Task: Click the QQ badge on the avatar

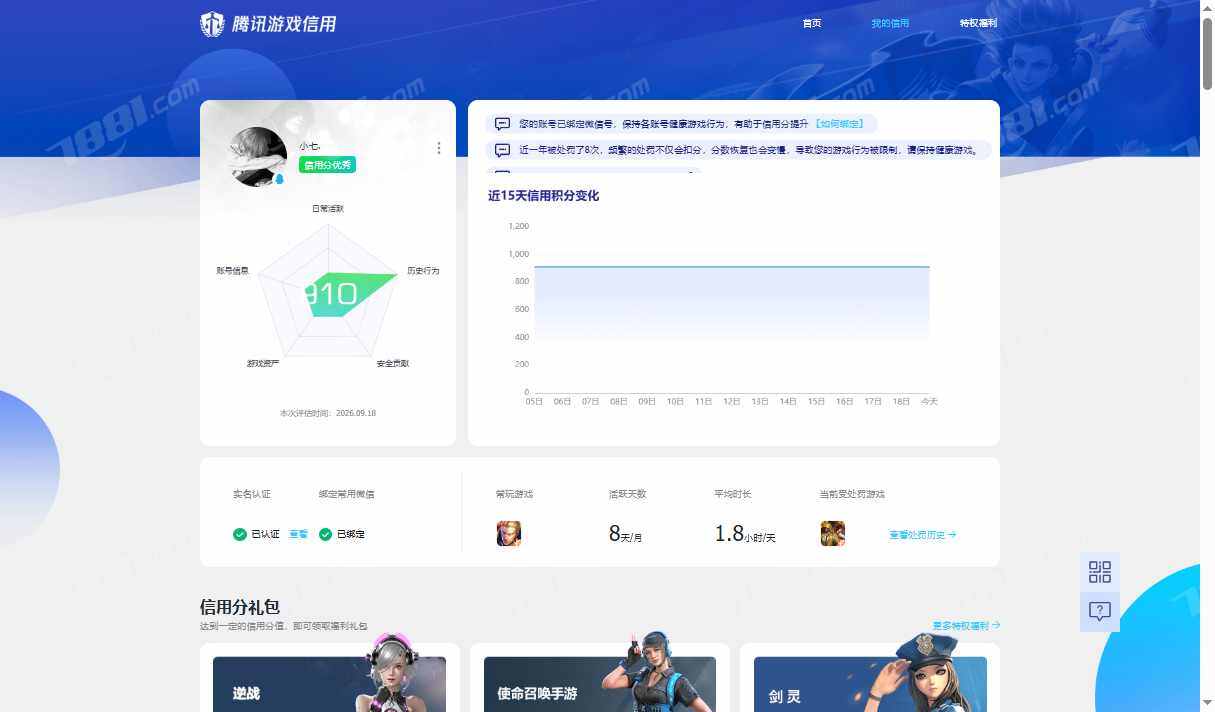Action: 279,179
